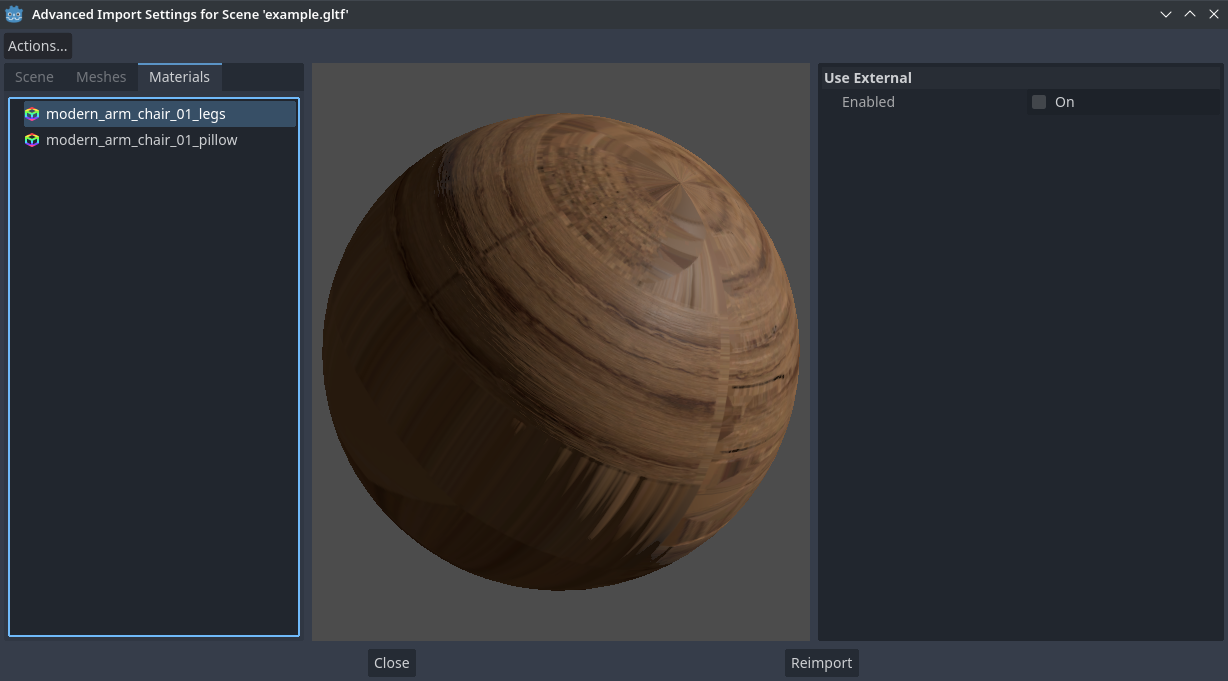Click the rainbow mesh icon beside modern_arm_chair_01_legs
1228x681 pixels.
pyautogui.click(x=32, y=114)
